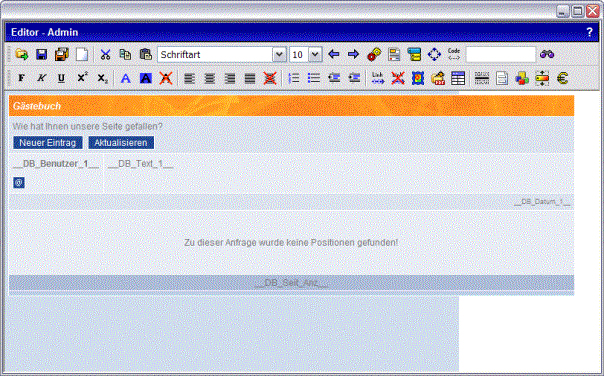Click the Code view toggle icon
The width and height of the screenshot is (604, 376).
tap(454, 54)
